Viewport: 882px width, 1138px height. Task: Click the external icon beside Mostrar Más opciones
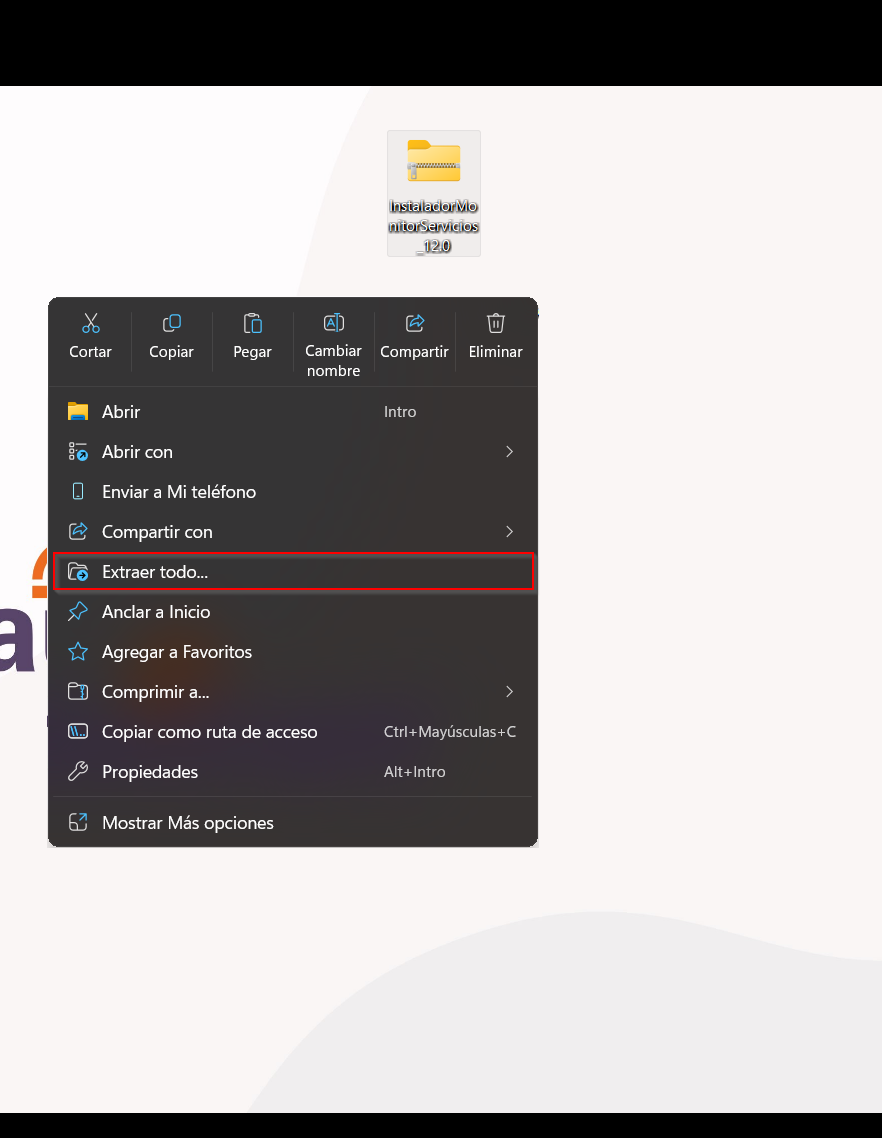coord(78,822)
